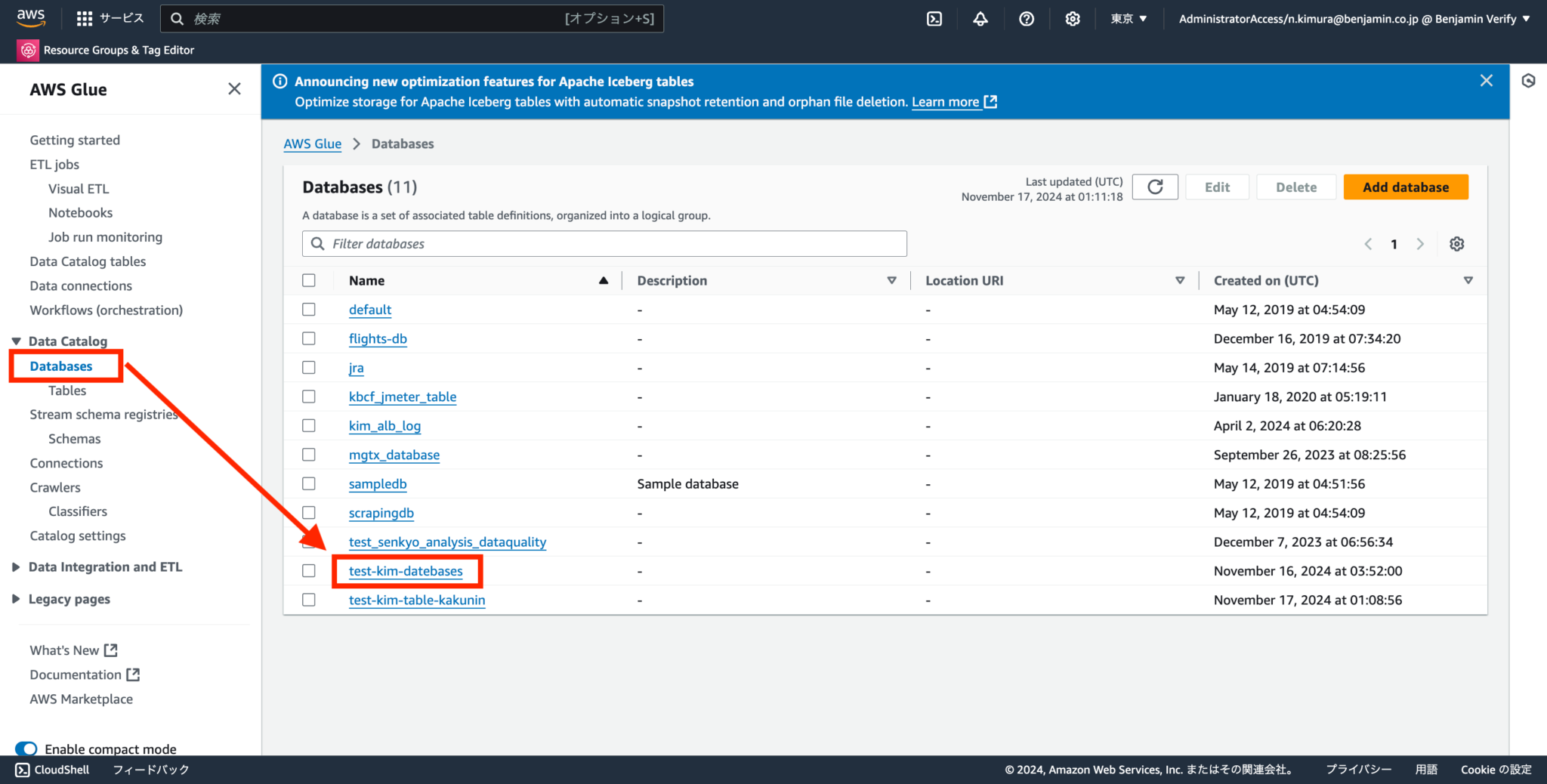Click the Add database button

1406,187
